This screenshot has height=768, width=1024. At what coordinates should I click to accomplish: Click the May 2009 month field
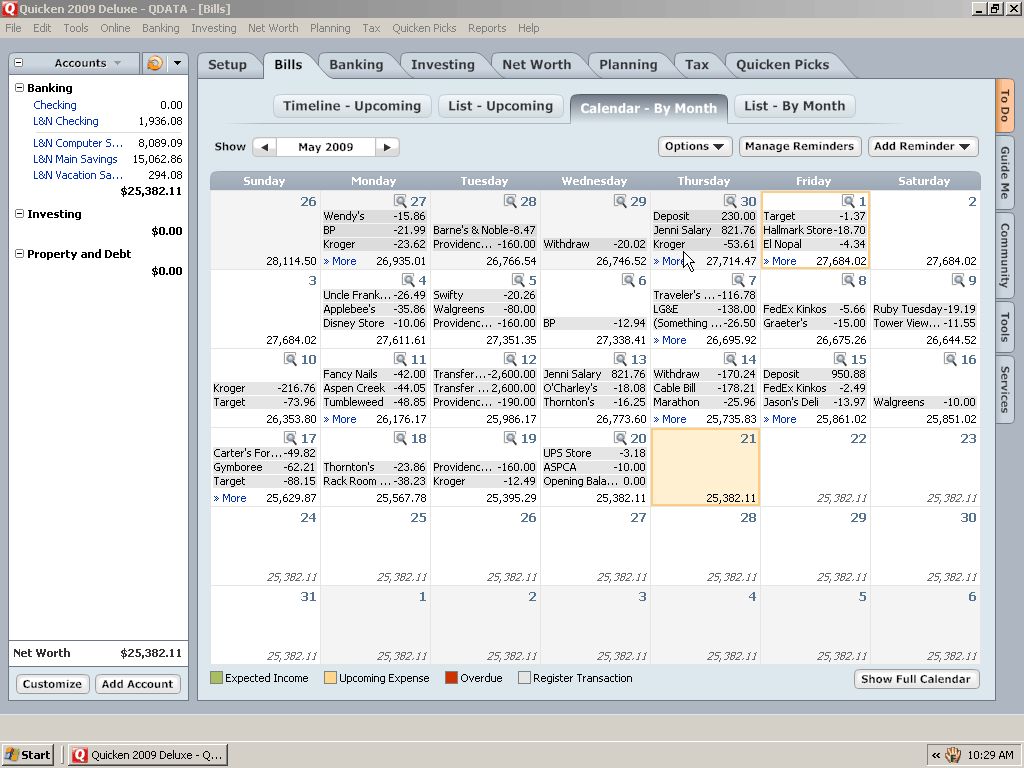tap(326, 147)
